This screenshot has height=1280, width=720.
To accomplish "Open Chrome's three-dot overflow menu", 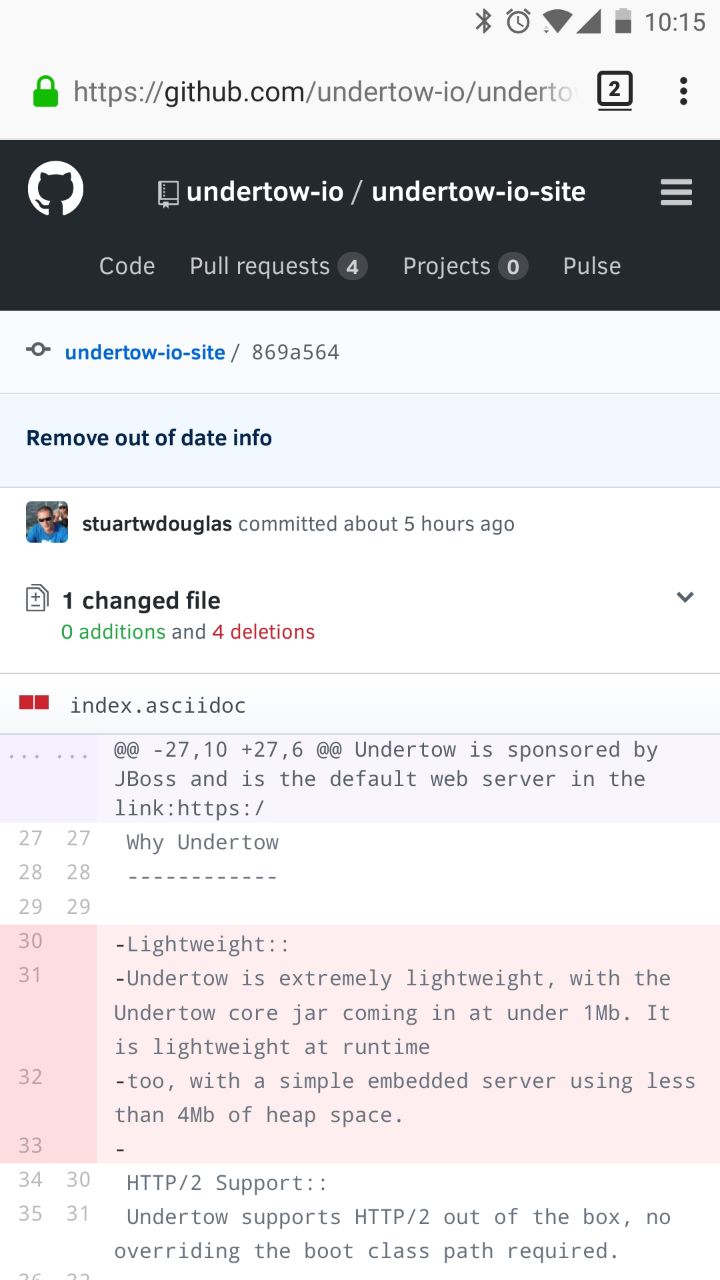I will coord(684,91).
